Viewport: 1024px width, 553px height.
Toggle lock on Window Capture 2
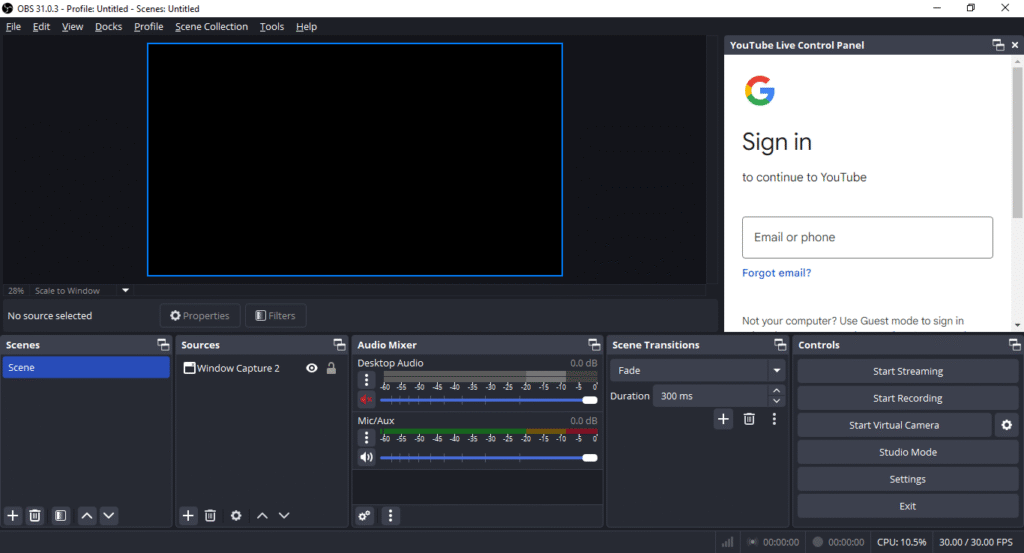[x=331, y=368]
